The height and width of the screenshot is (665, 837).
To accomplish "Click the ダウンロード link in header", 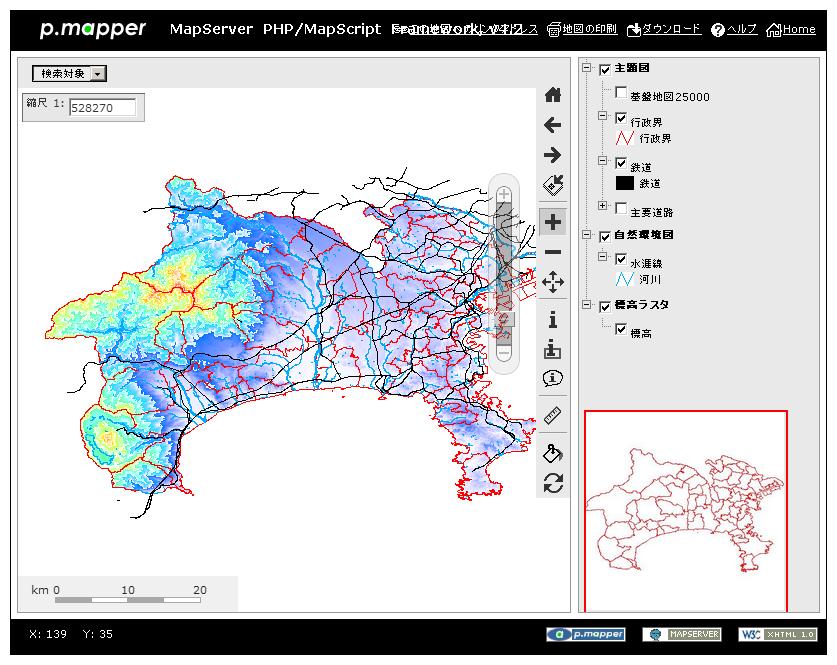I will [x=664, y=30].
